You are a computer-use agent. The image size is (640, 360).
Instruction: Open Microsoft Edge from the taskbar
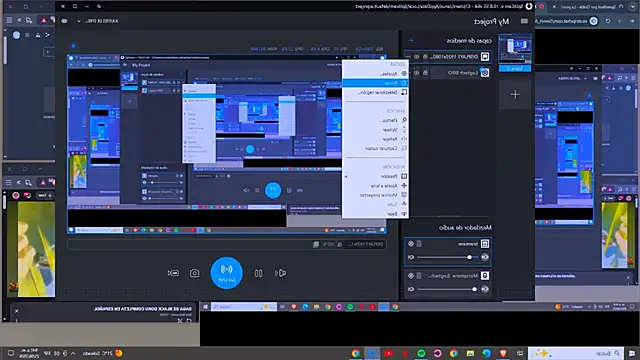487,353
